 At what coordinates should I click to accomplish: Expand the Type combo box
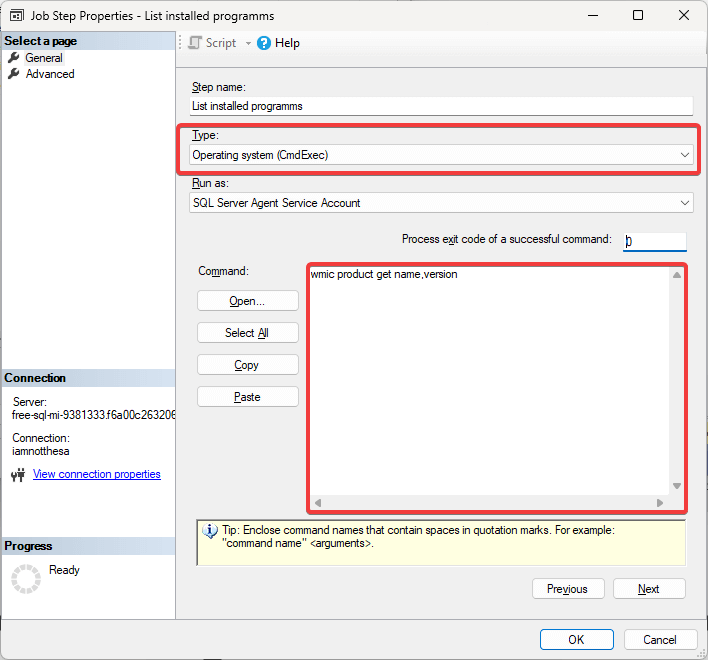[441, 155]
